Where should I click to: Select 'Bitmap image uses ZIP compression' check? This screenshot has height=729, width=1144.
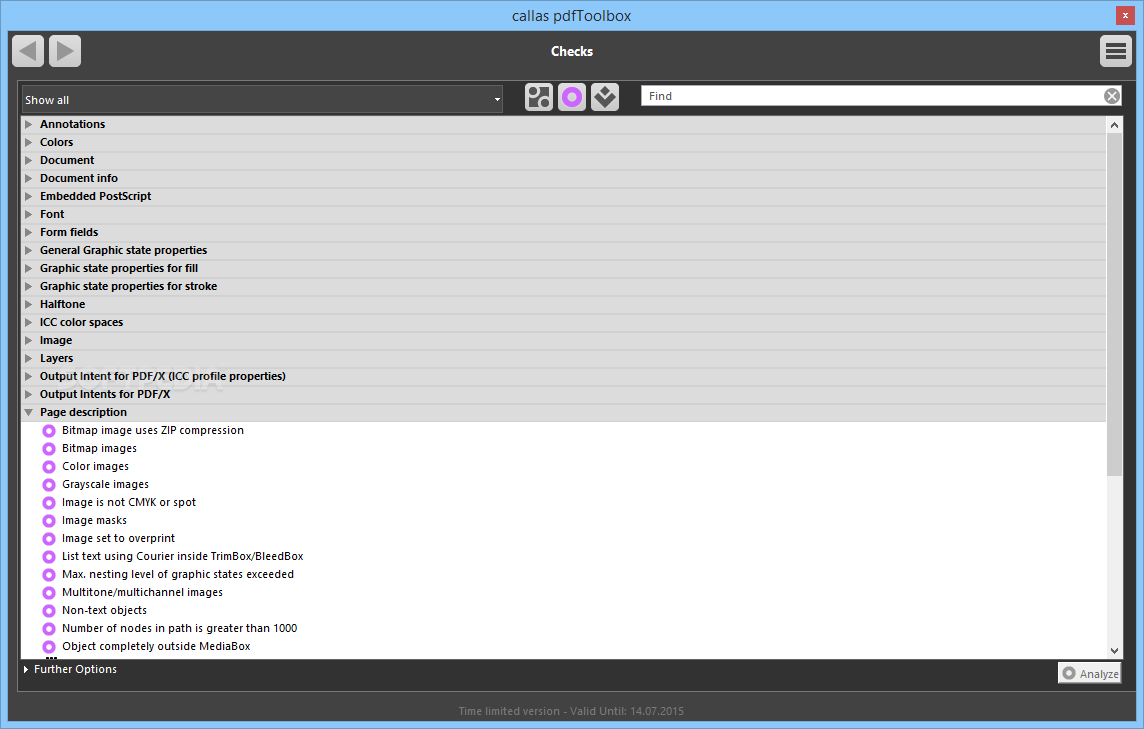[x=152, y=431]
